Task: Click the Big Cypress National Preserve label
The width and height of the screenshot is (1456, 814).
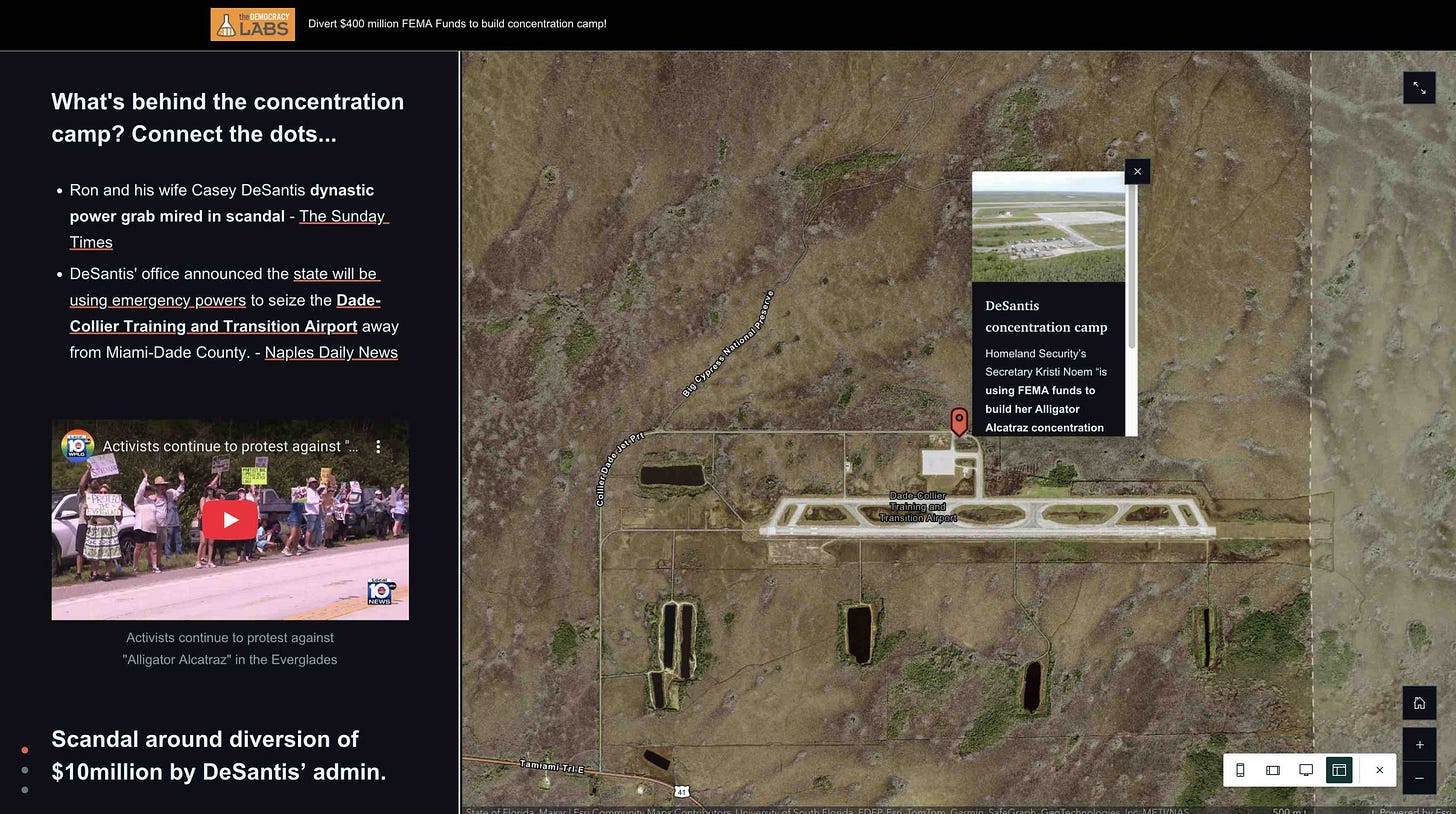Action: (x=728, y=344)
